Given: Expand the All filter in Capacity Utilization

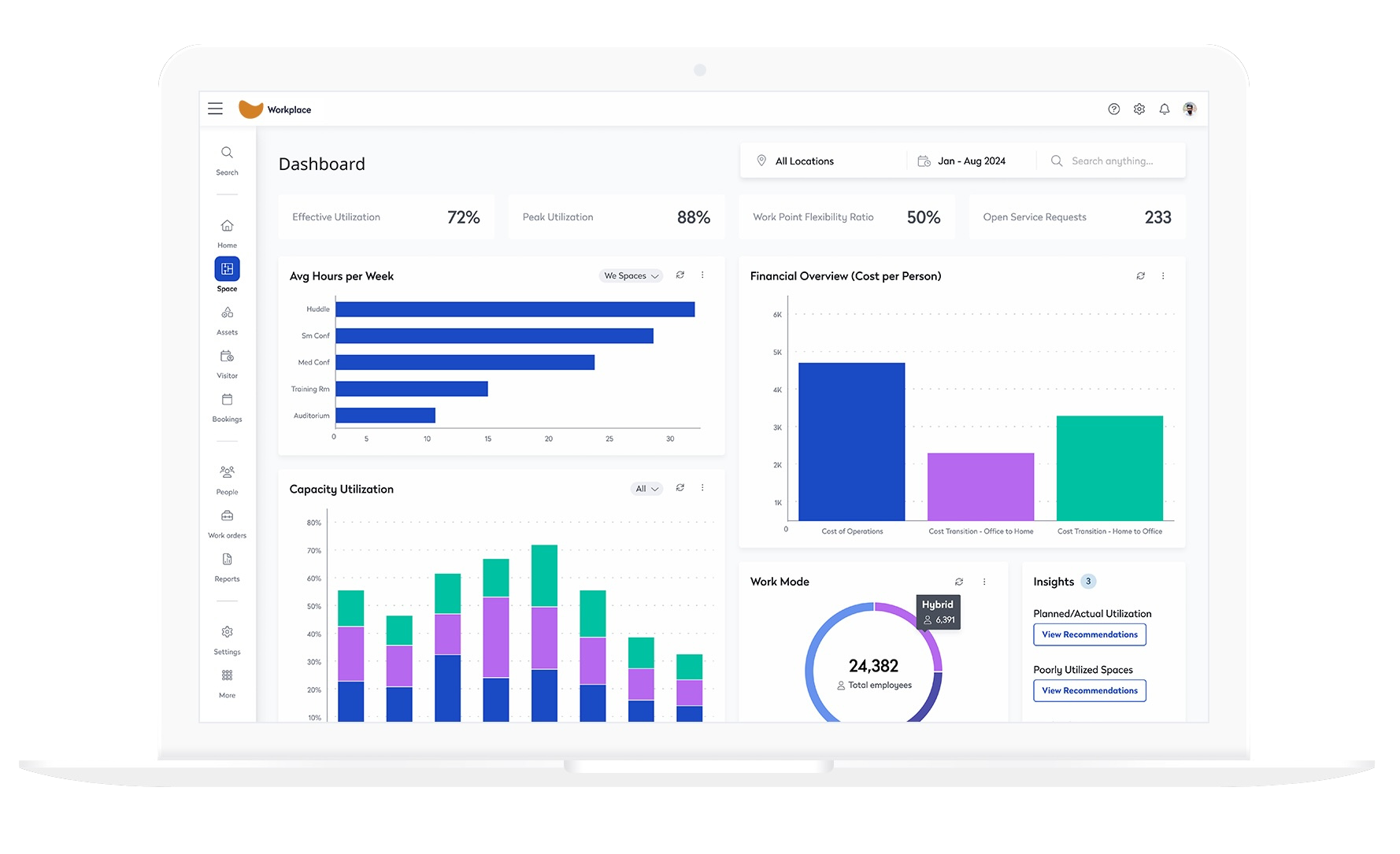Looking at the screenshot, I should 646,489.
